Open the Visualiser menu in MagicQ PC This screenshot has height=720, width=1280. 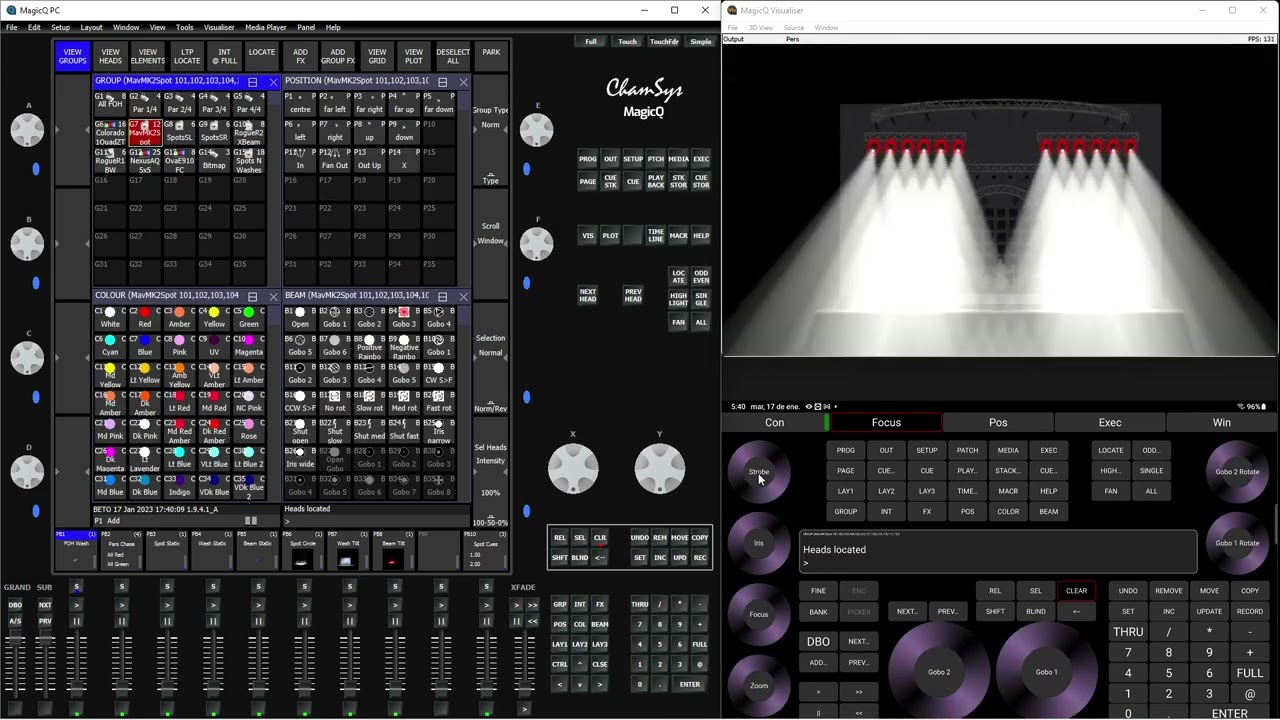(x=219, y=27)
